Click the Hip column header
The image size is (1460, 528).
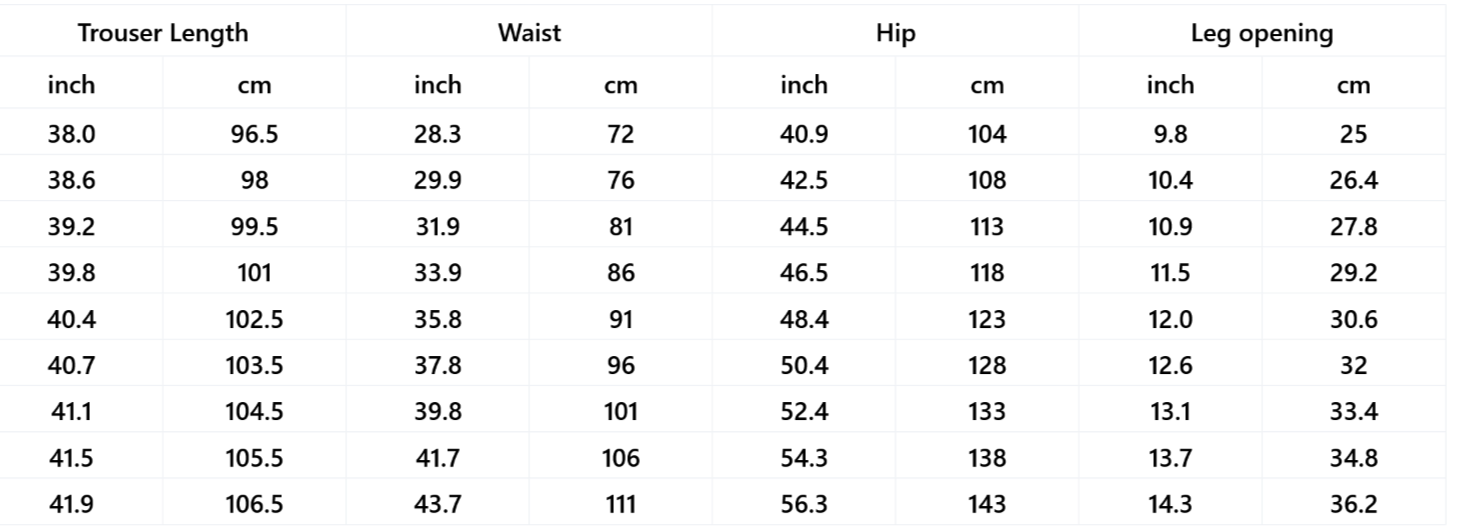click(895, 33)
